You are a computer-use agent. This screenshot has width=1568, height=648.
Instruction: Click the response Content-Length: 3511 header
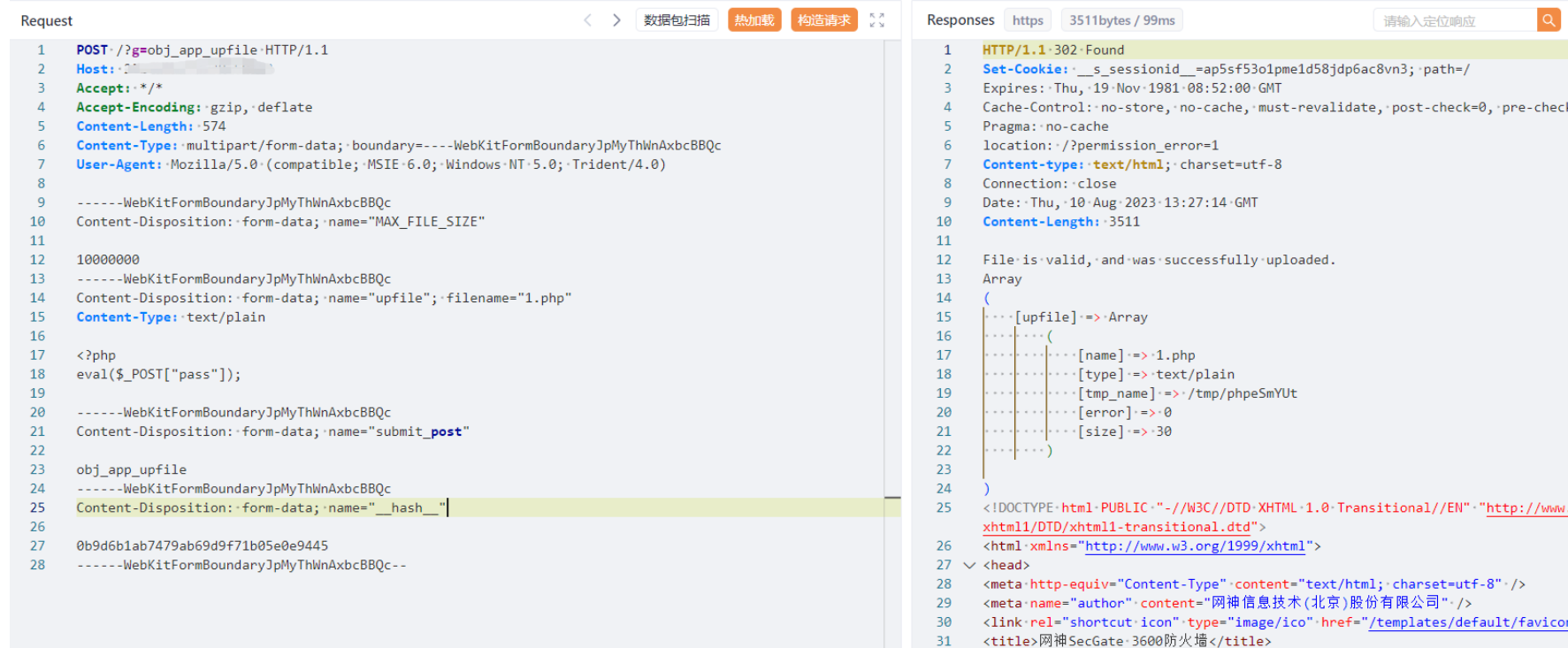tap(1061, 222)
